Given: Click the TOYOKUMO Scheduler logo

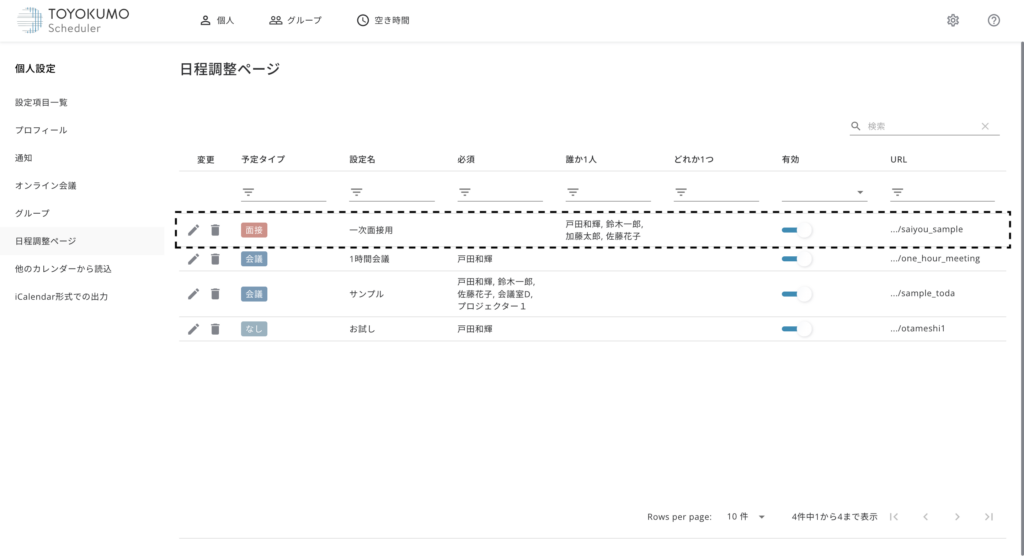Looking at the screenshot, I should click(x=73, y=20).
